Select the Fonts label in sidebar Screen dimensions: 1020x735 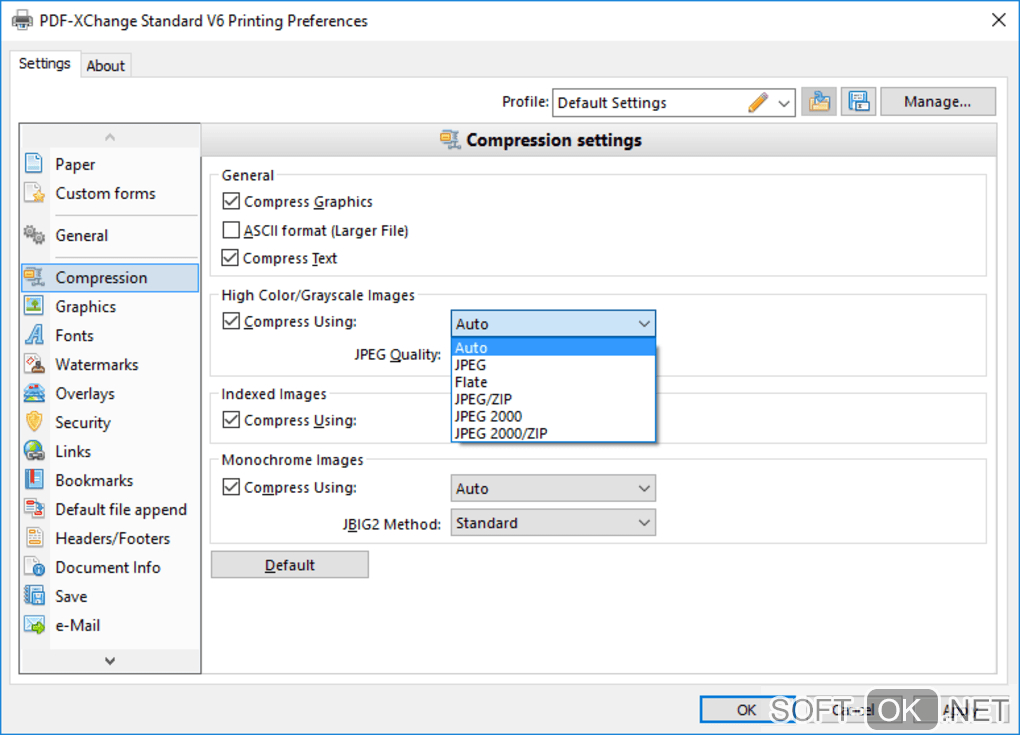[74, 336]
